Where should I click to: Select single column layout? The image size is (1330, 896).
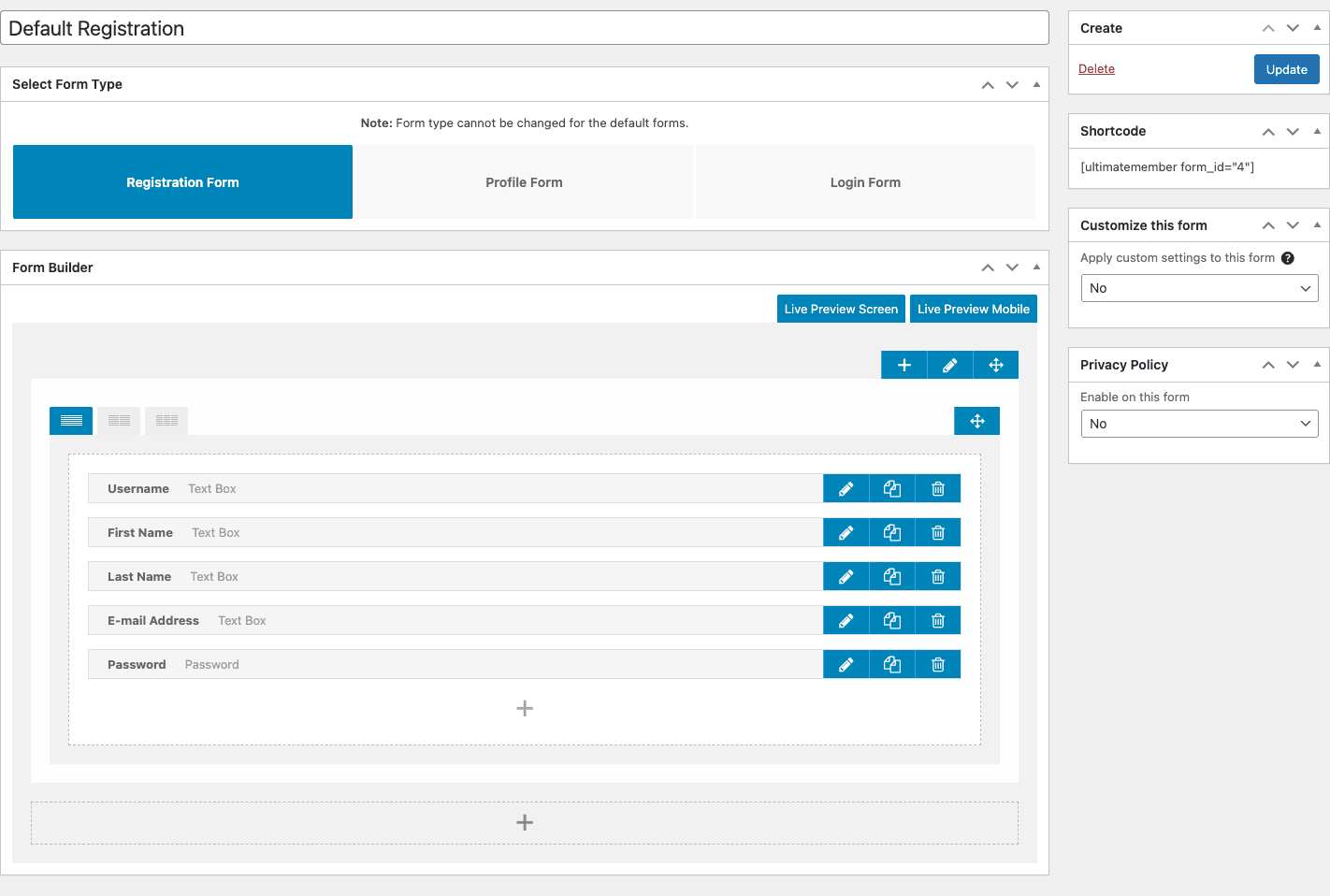[71, 421]
